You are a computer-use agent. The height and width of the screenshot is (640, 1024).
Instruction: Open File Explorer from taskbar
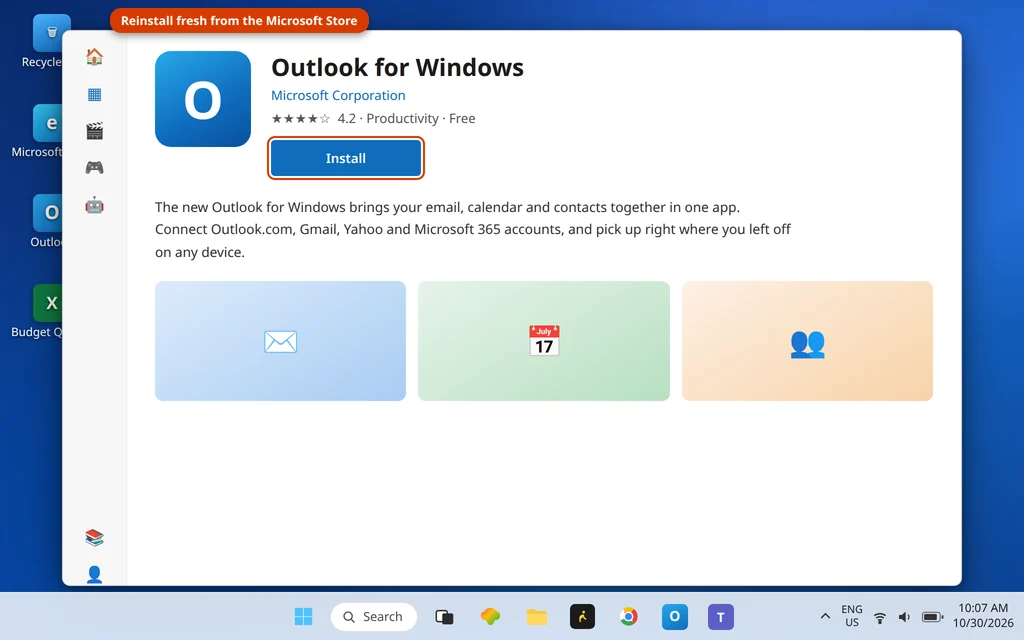tap(537, 616)
